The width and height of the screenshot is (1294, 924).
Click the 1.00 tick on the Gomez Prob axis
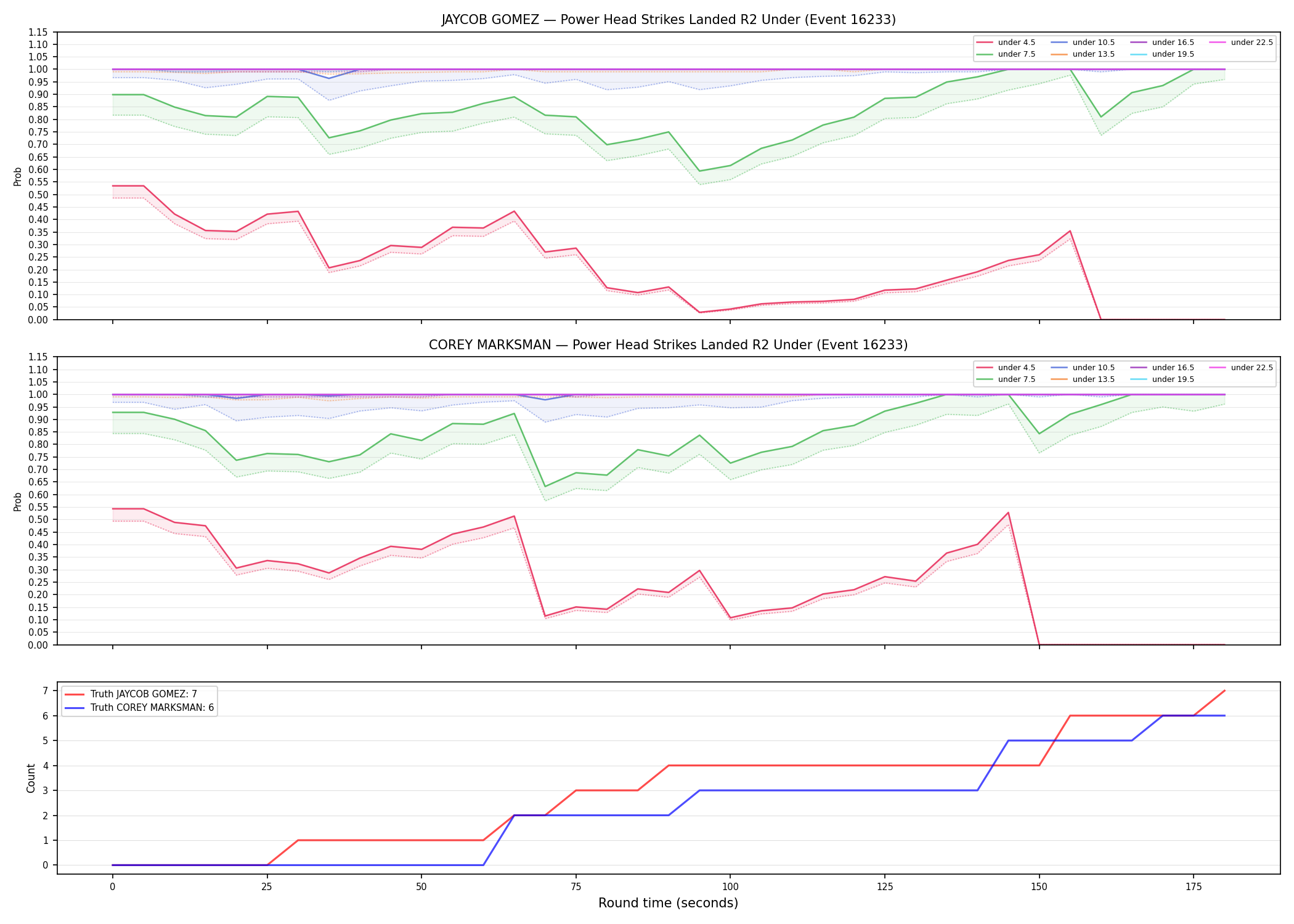coord(38,70)
